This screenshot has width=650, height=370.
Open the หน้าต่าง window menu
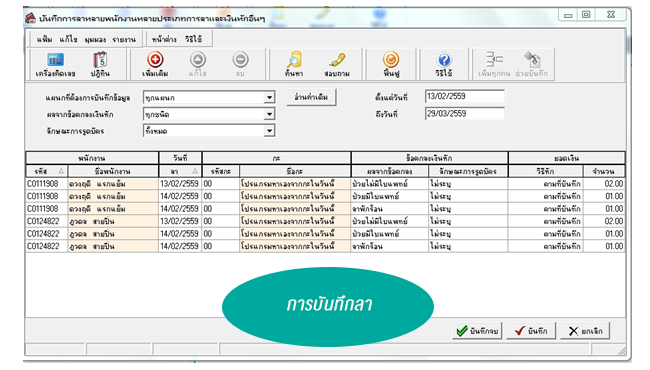[164, 39]
